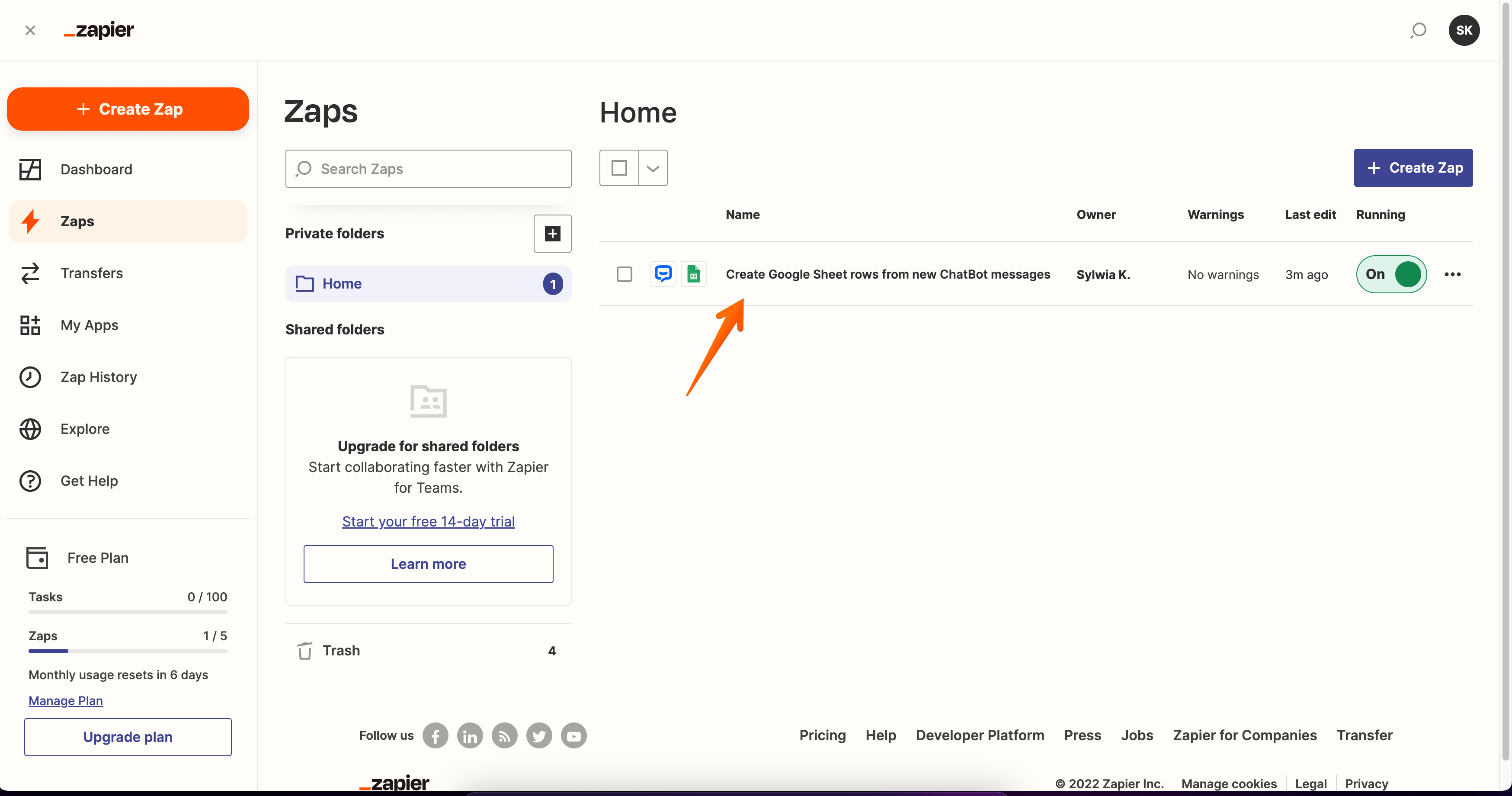1512x796 pixels.
Task: Click the Zap History clock icon
Action: click(30, 377)
